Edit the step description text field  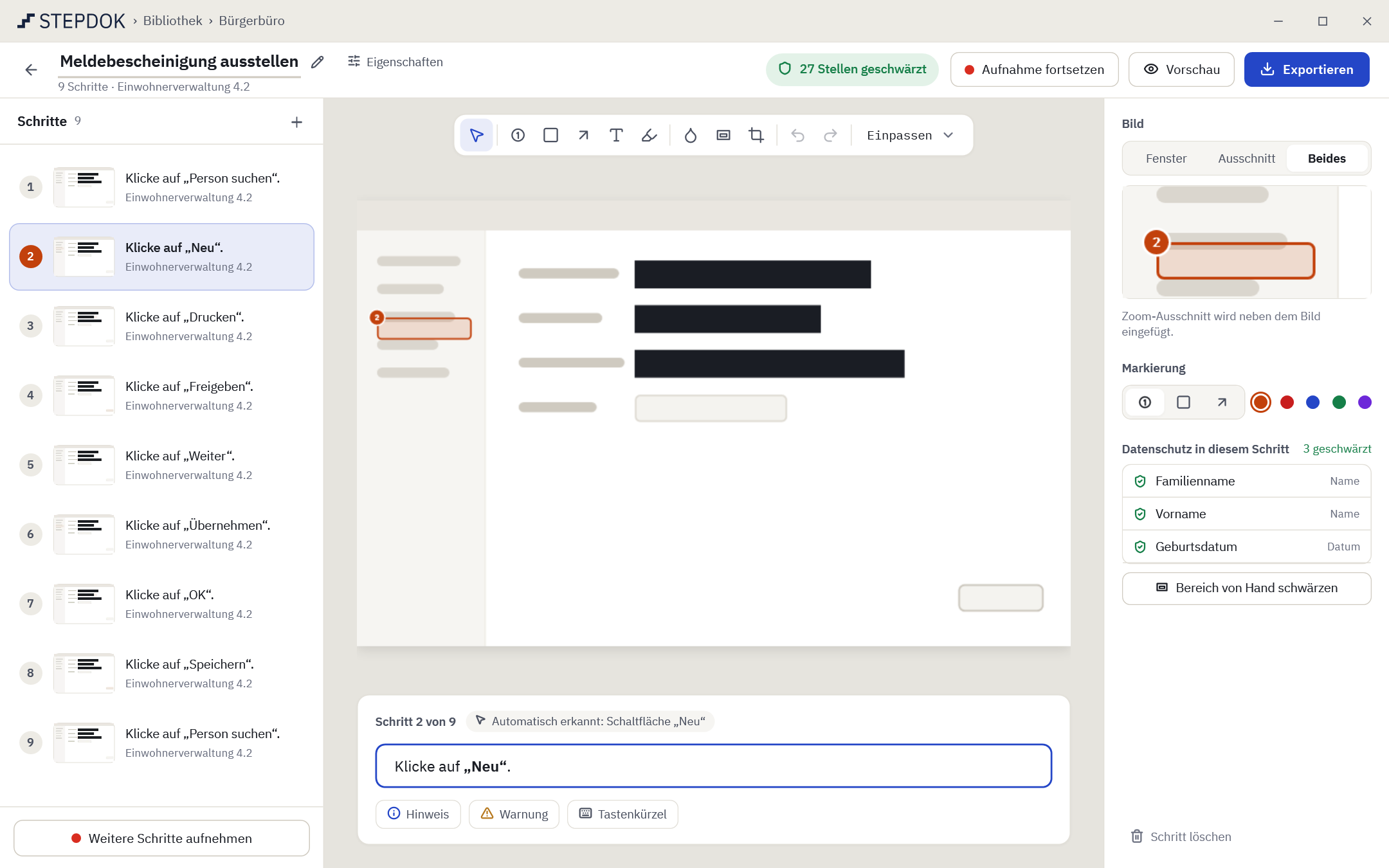713,766
